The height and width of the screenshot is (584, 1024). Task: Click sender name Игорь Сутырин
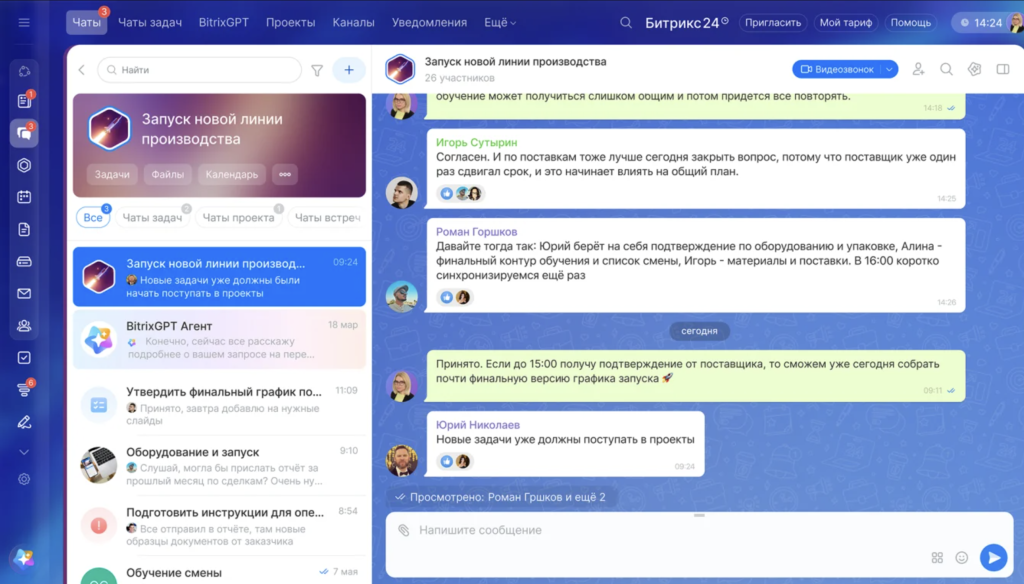[x=476, y=142]
